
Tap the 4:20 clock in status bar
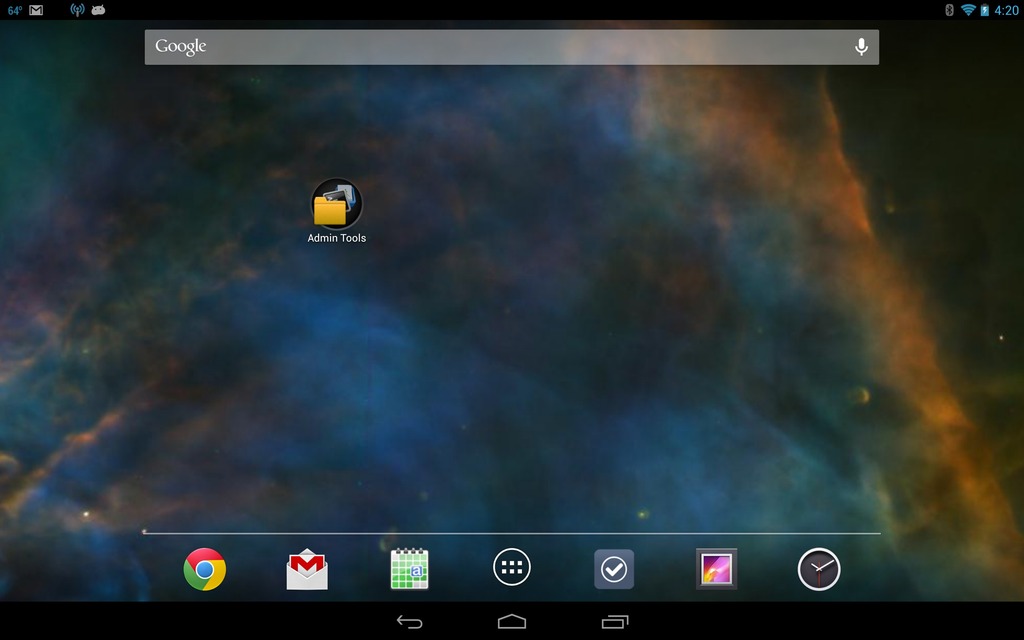point(1006,10)
